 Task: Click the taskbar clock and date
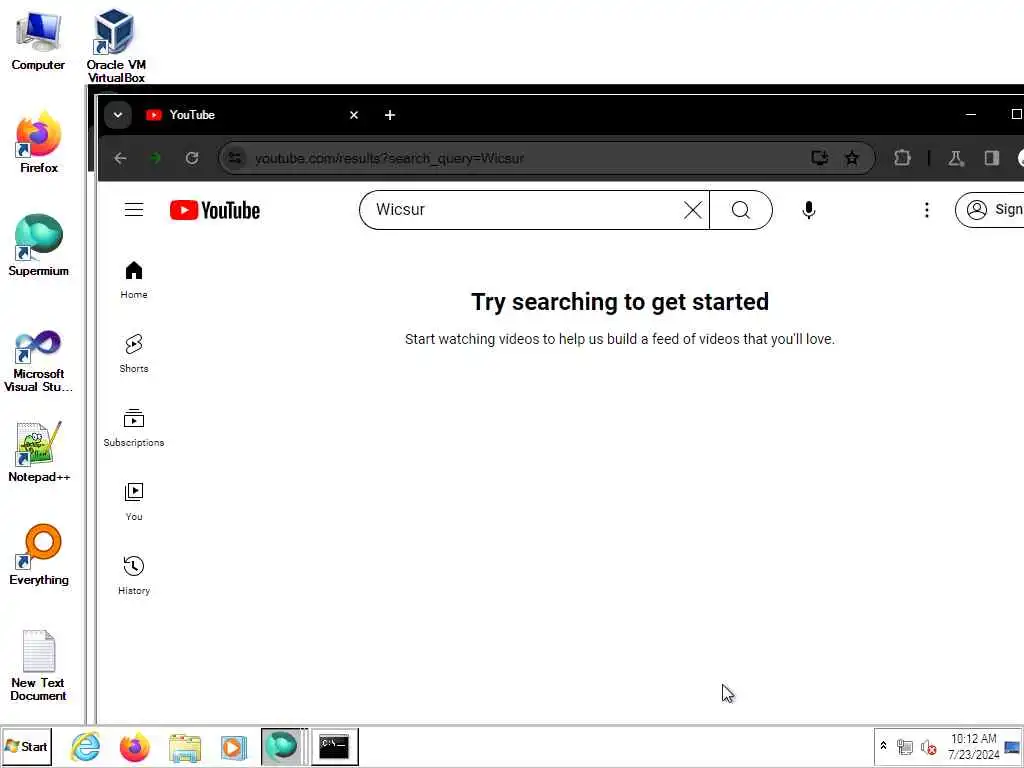[x=973, y=746]
